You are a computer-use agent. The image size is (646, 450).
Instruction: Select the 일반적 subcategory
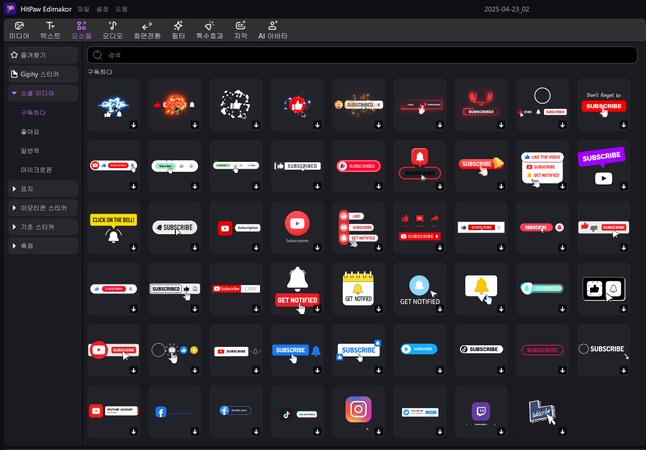[30, 151]
